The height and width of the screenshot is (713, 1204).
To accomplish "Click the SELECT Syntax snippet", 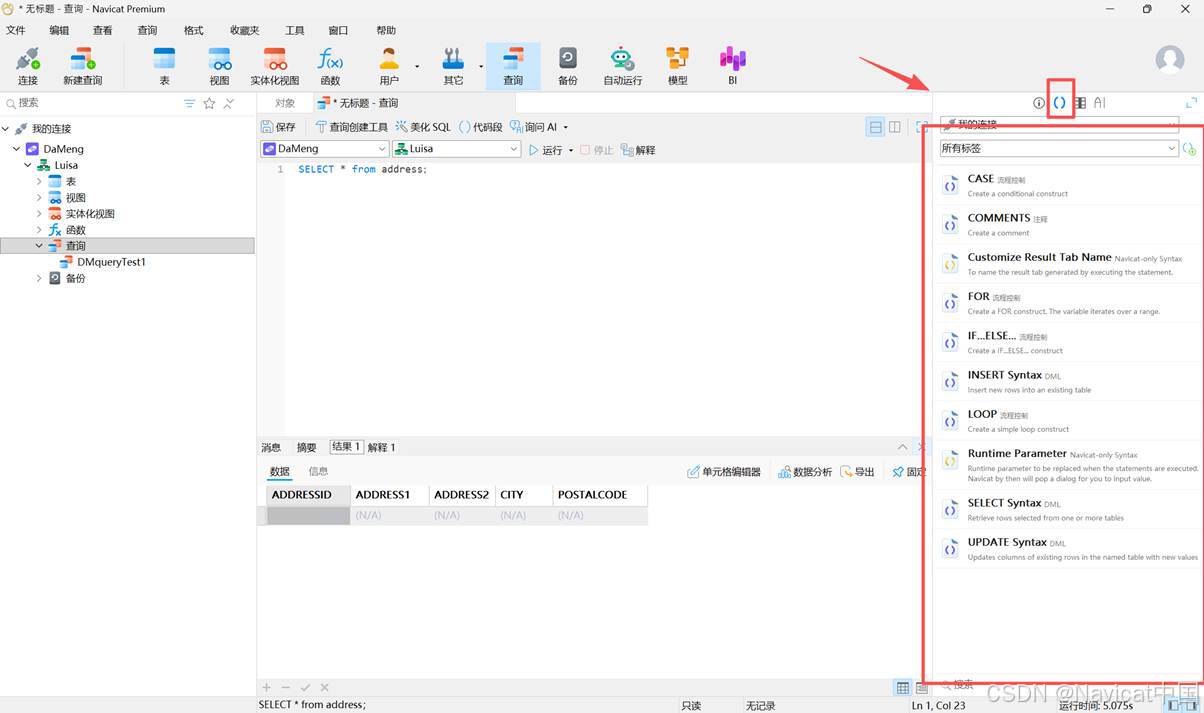I will click(1068, 510).
